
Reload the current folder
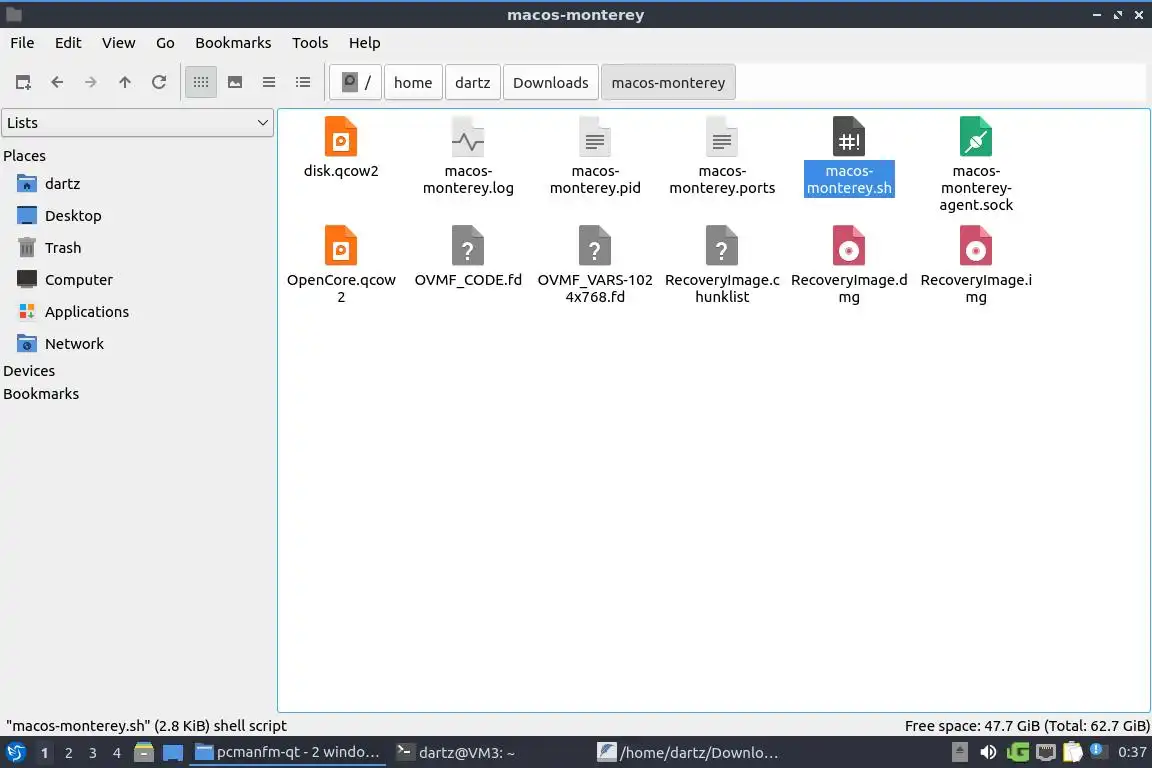pyautogui.click(x=159, y=82)
